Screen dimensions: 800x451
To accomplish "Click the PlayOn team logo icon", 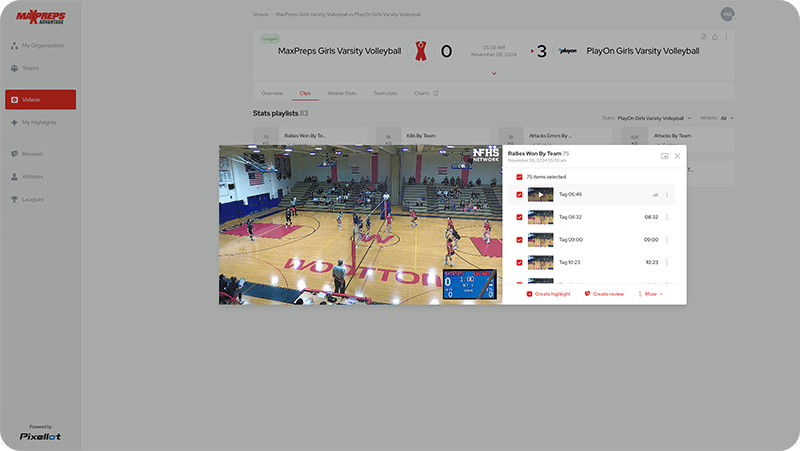I will coord(567,51).
